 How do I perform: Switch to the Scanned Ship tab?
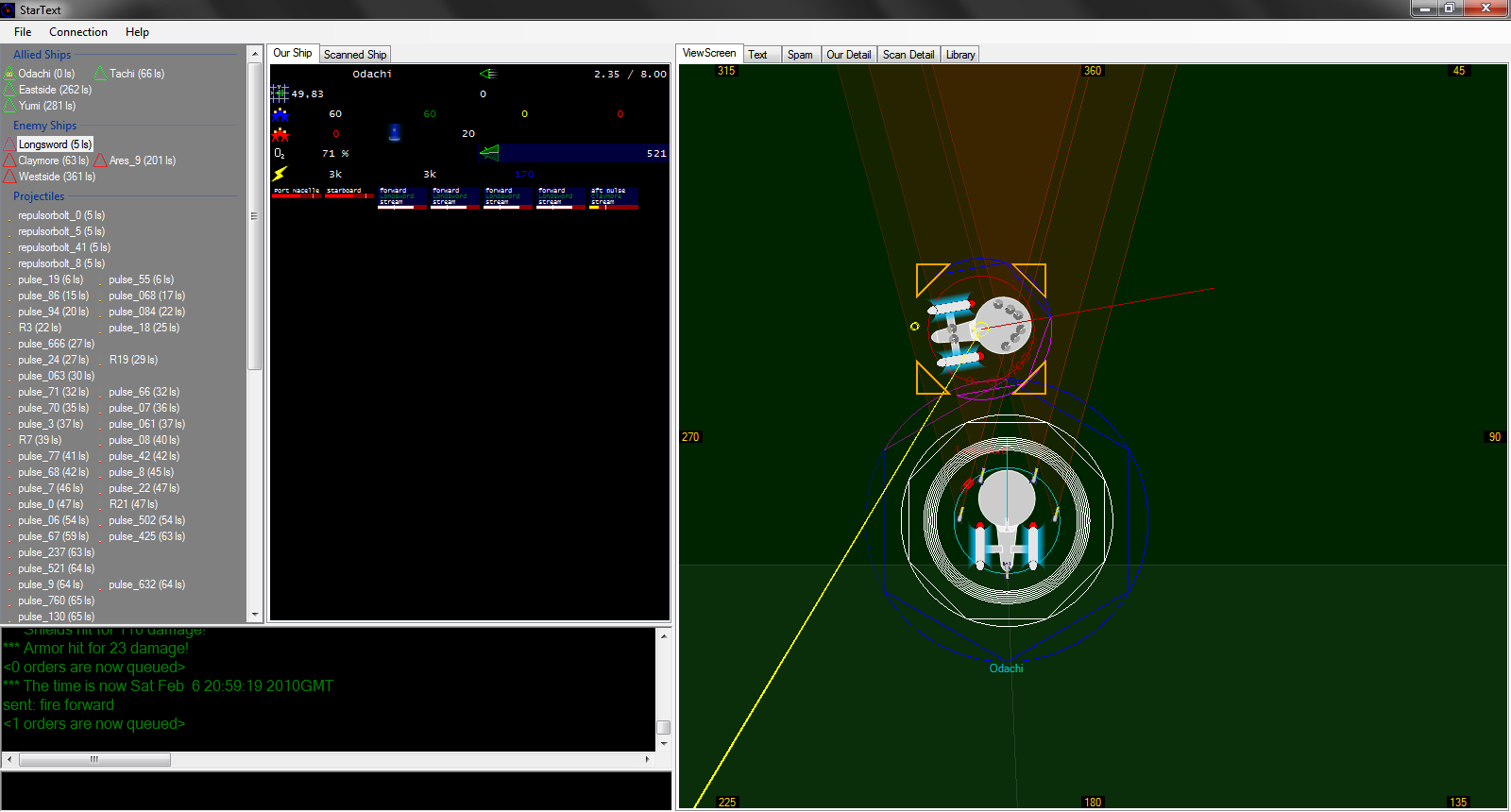point(355,55)
